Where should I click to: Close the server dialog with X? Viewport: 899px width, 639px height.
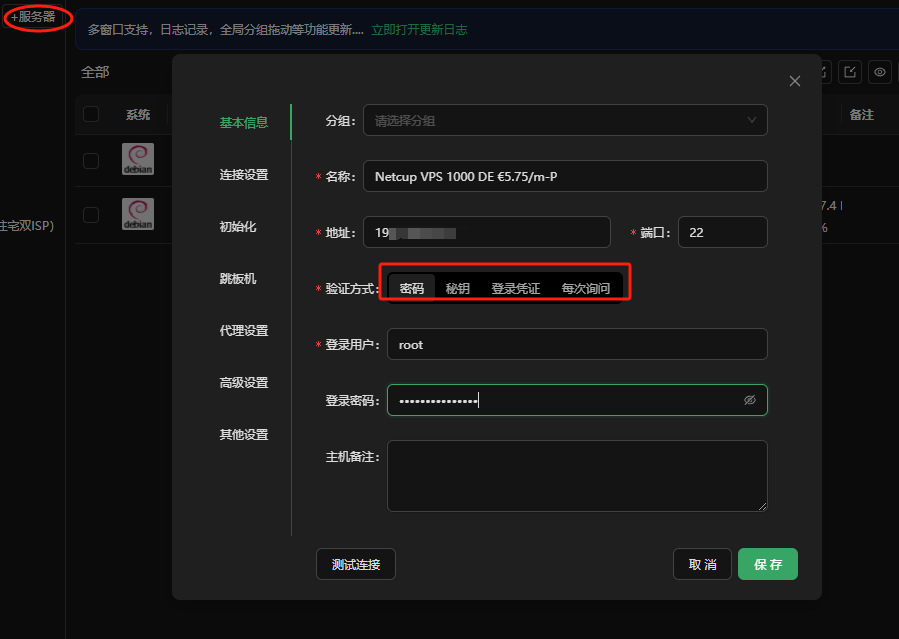pyautogui.click(x=794, y=81)
